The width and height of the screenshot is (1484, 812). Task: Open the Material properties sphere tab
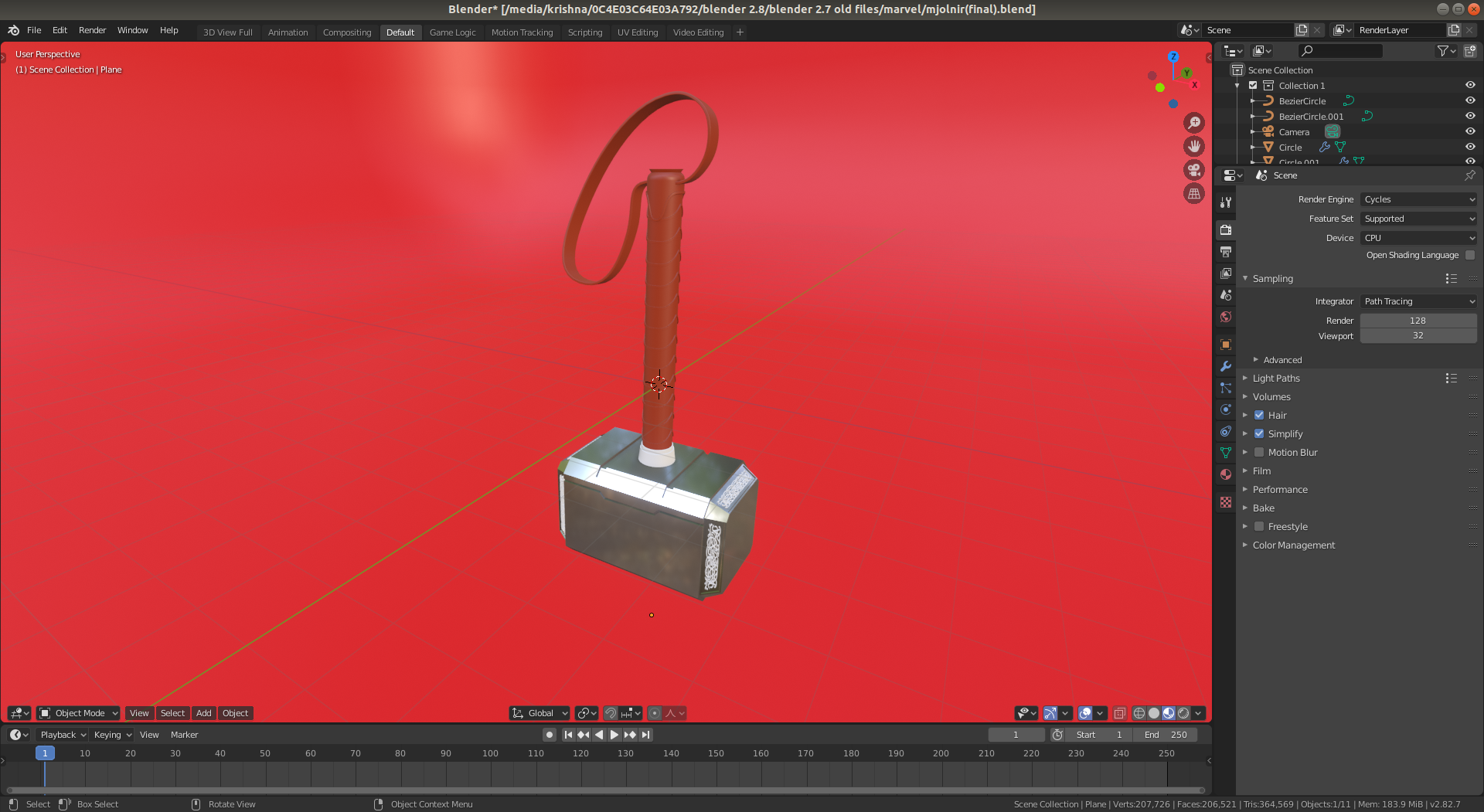1226,474
